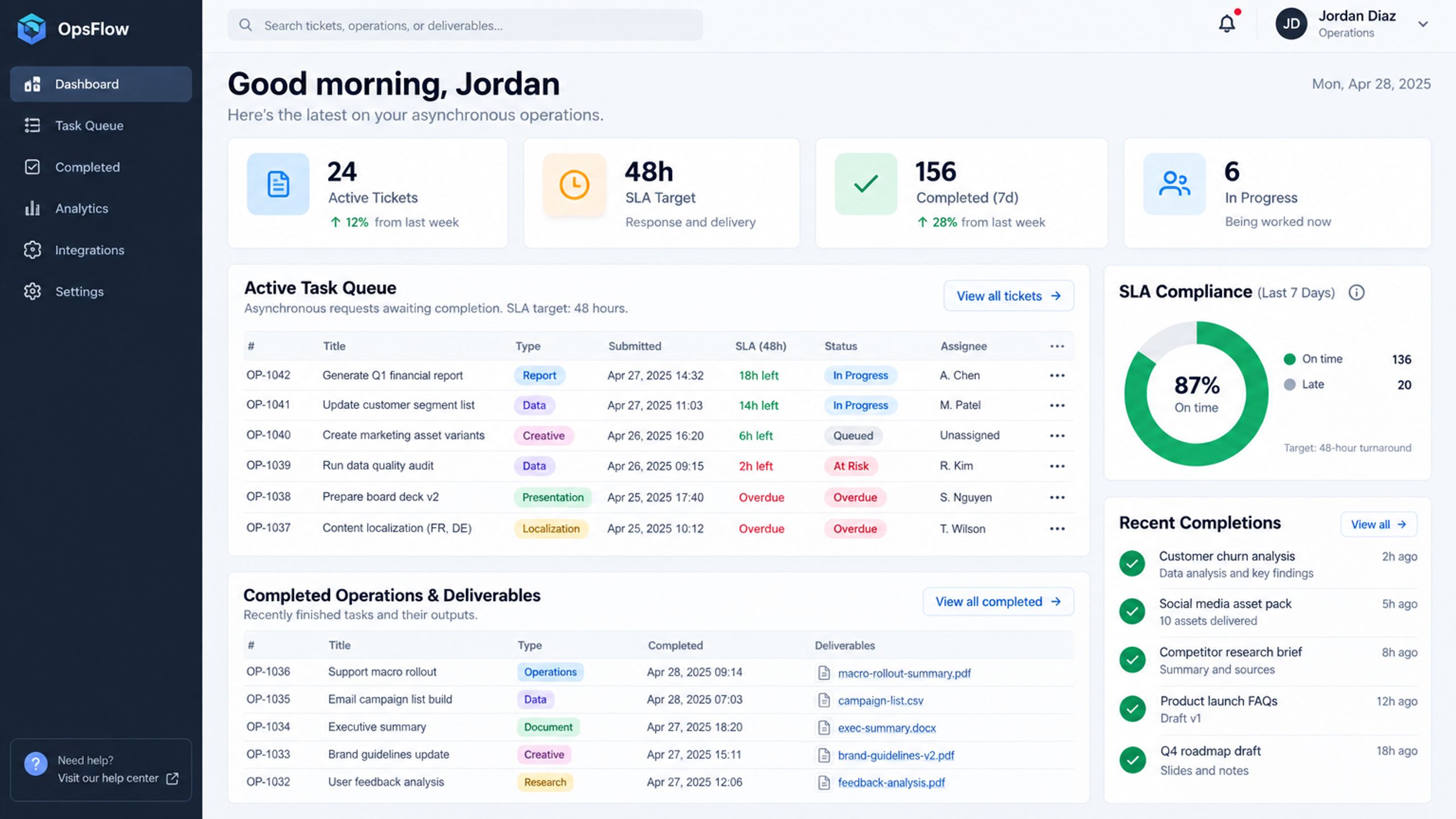The height and width of the screenshot is (819, 1456).
Task: Click the SLA Target clock icon
Action: click(x=574, y=184)
